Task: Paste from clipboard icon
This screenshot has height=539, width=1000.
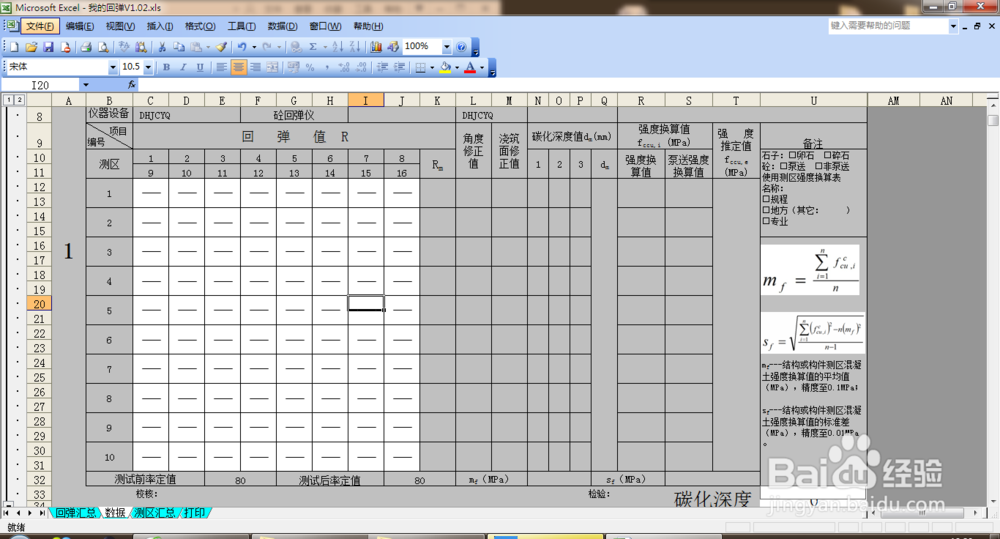Action: coord(196,47)
